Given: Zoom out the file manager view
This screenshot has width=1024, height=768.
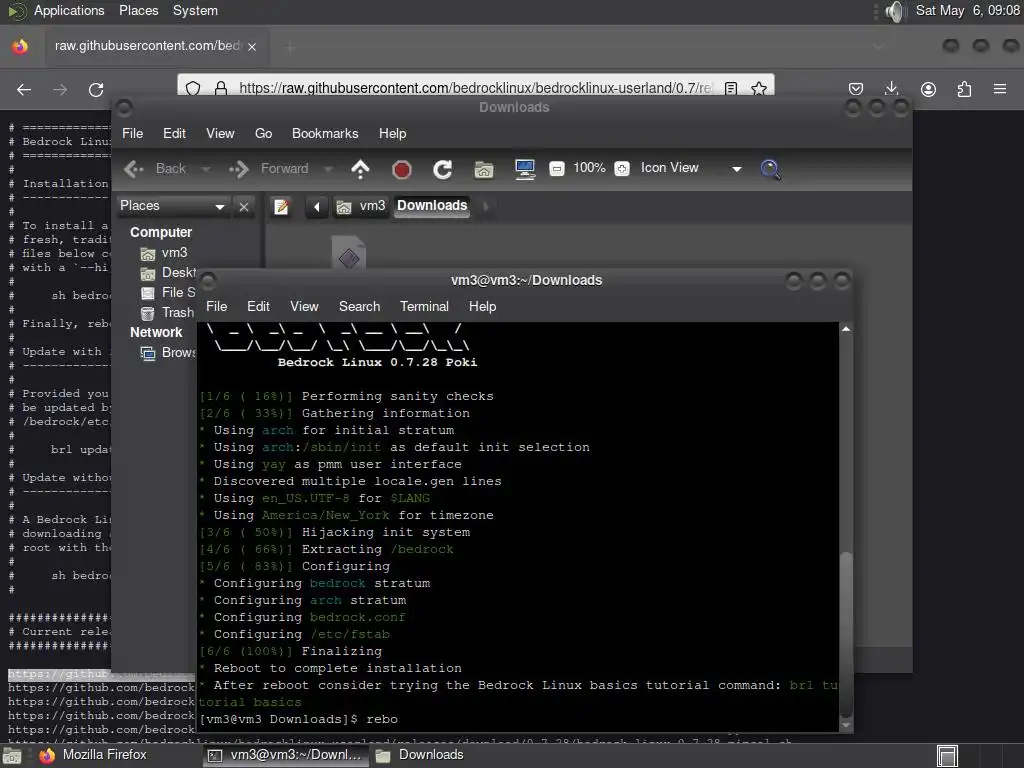Looking at the screenshot, I should coord(556,168).
